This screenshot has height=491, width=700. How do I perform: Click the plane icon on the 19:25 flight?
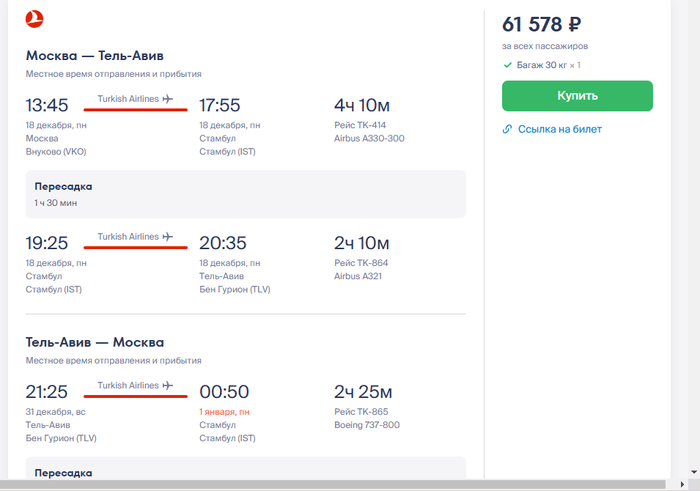[167, 237]
